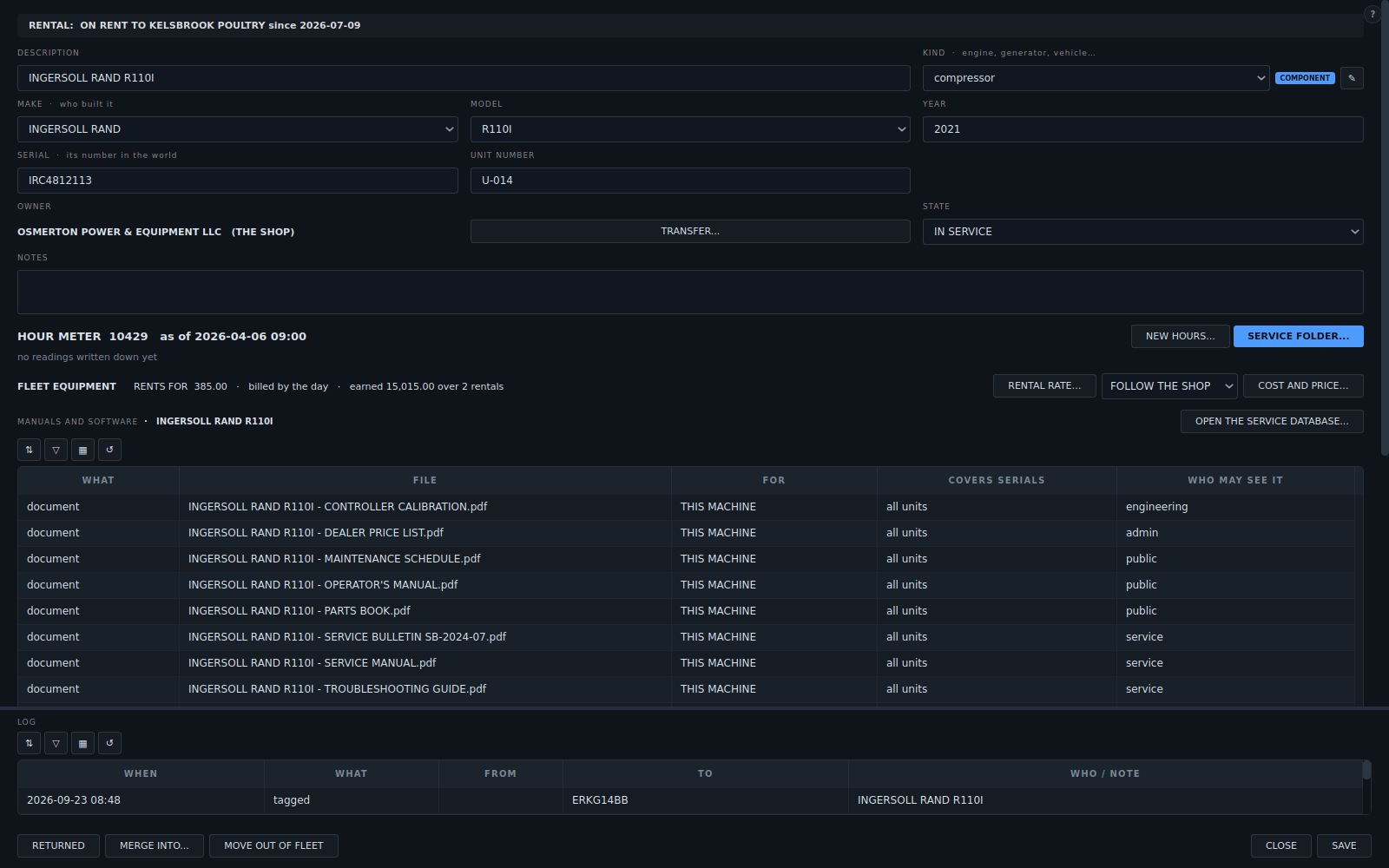Click MOVE OUT OF FLEET button
The image size is (1389, 868).
point(273,846)
